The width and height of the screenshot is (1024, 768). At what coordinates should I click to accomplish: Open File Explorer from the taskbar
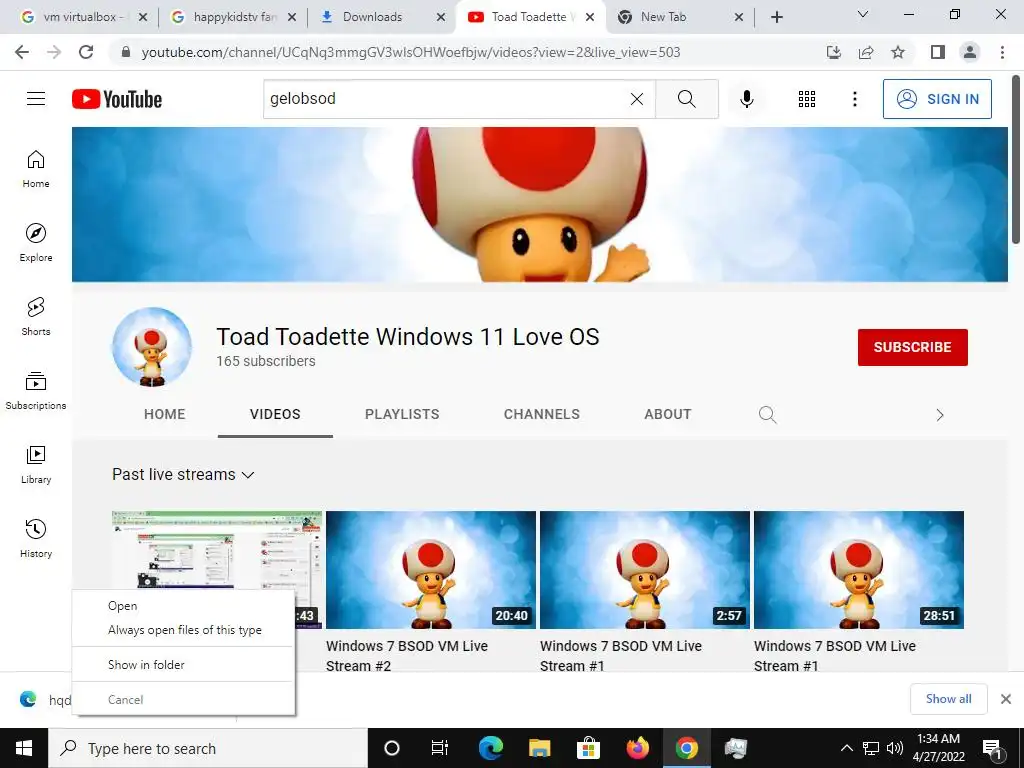click(x=539, y=748)
